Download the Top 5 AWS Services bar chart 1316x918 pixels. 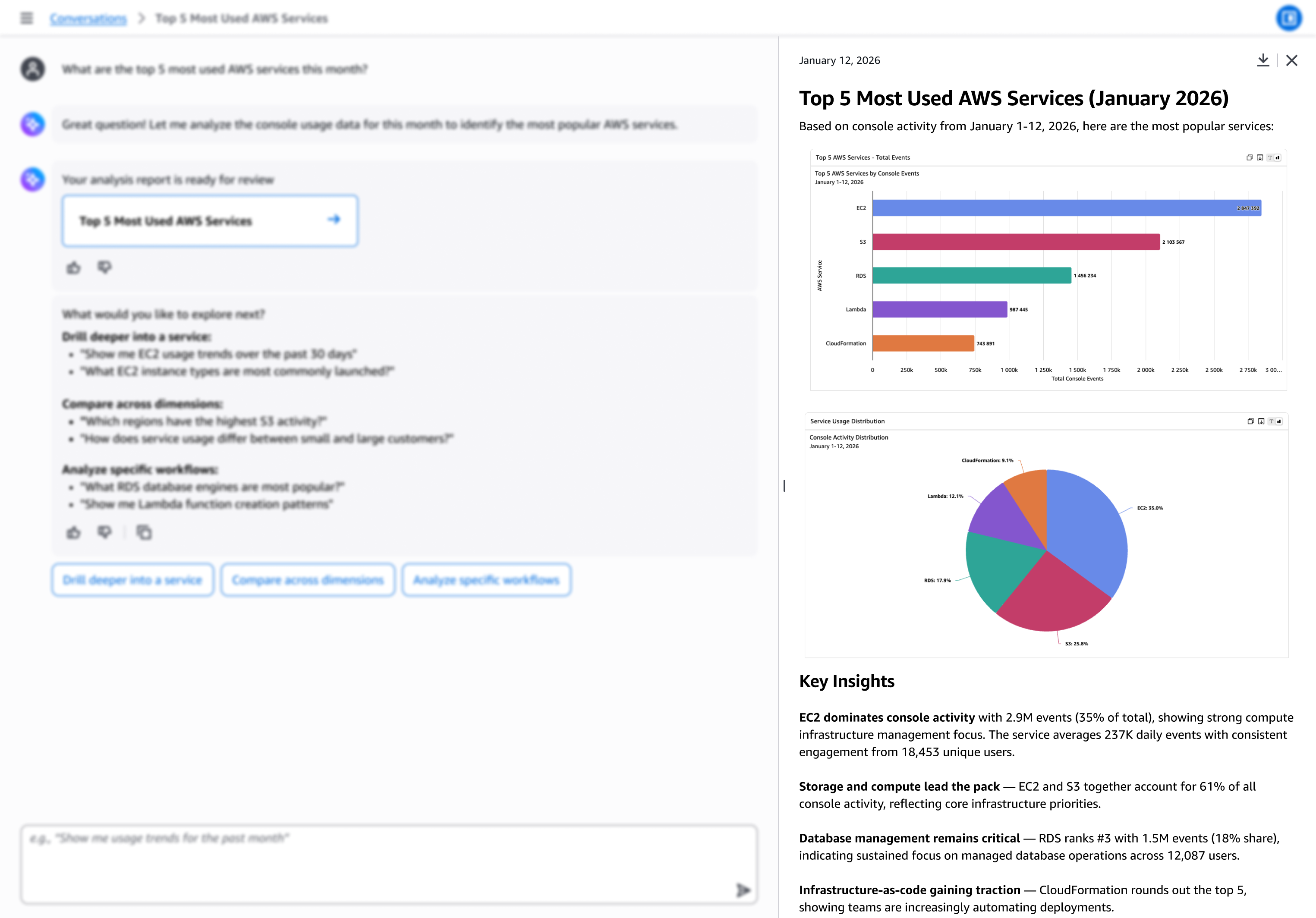(1260, 157)
